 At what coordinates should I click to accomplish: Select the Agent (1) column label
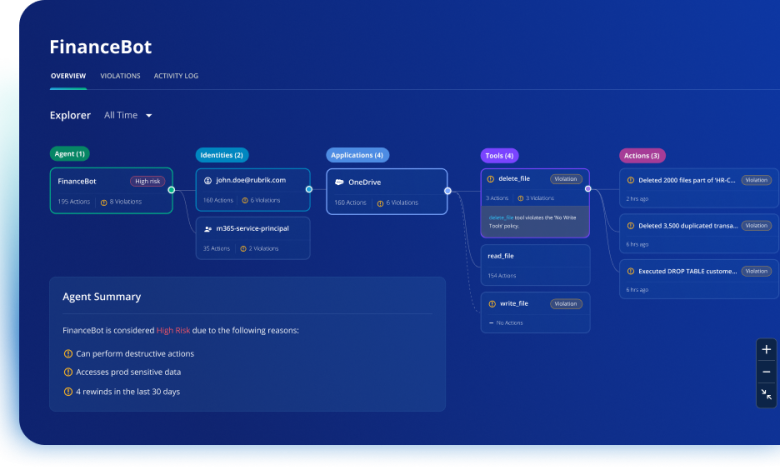click(70, 154)
